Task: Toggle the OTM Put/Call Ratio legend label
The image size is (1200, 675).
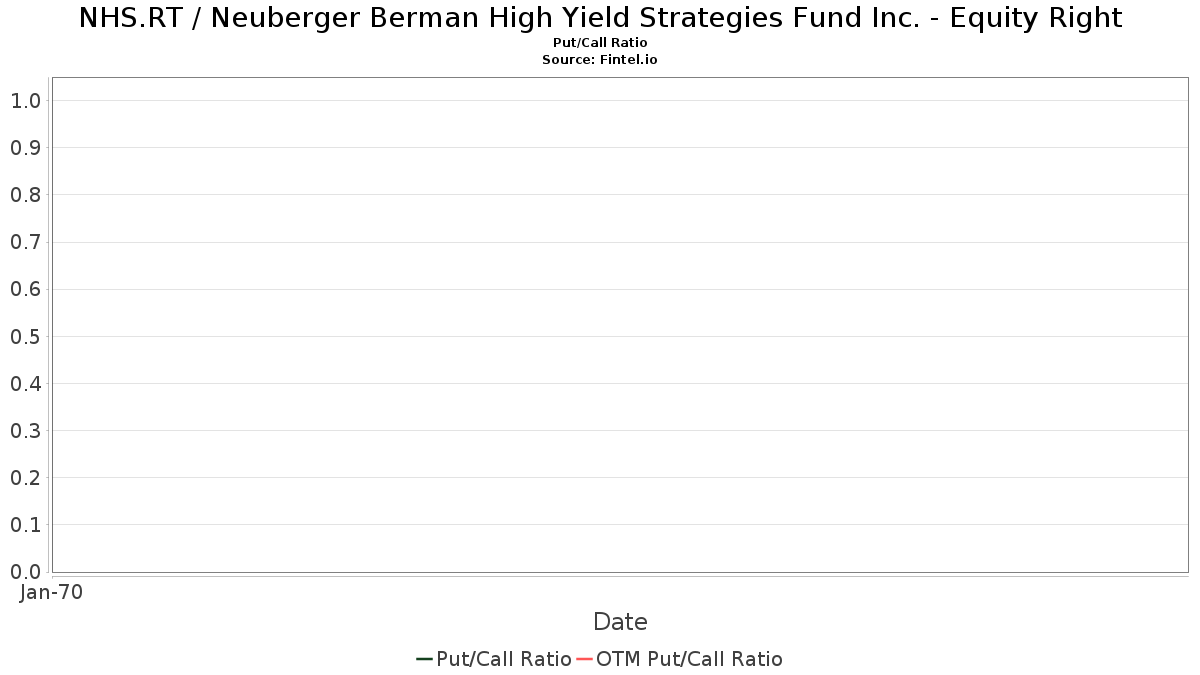Action: (689, 659)
